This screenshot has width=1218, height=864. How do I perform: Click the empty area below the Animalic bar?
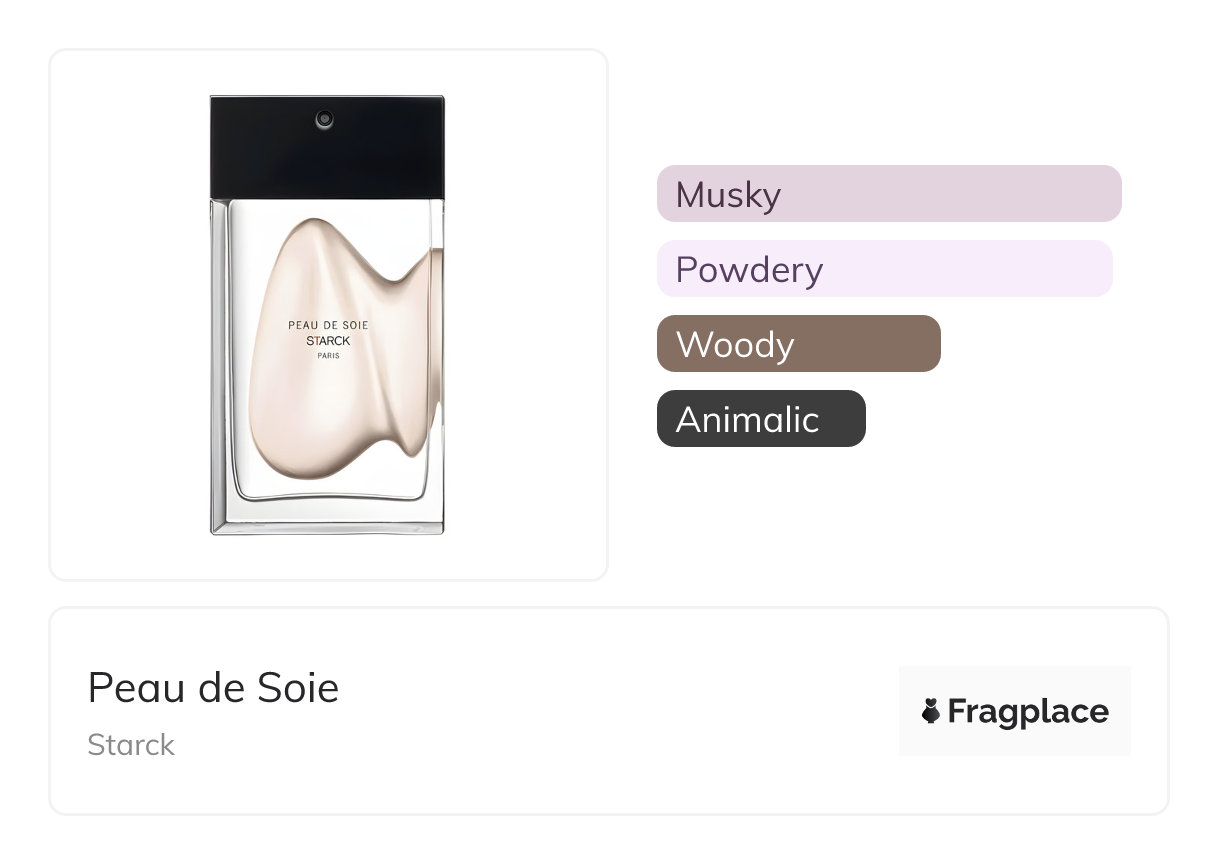[x=761, y=510]
